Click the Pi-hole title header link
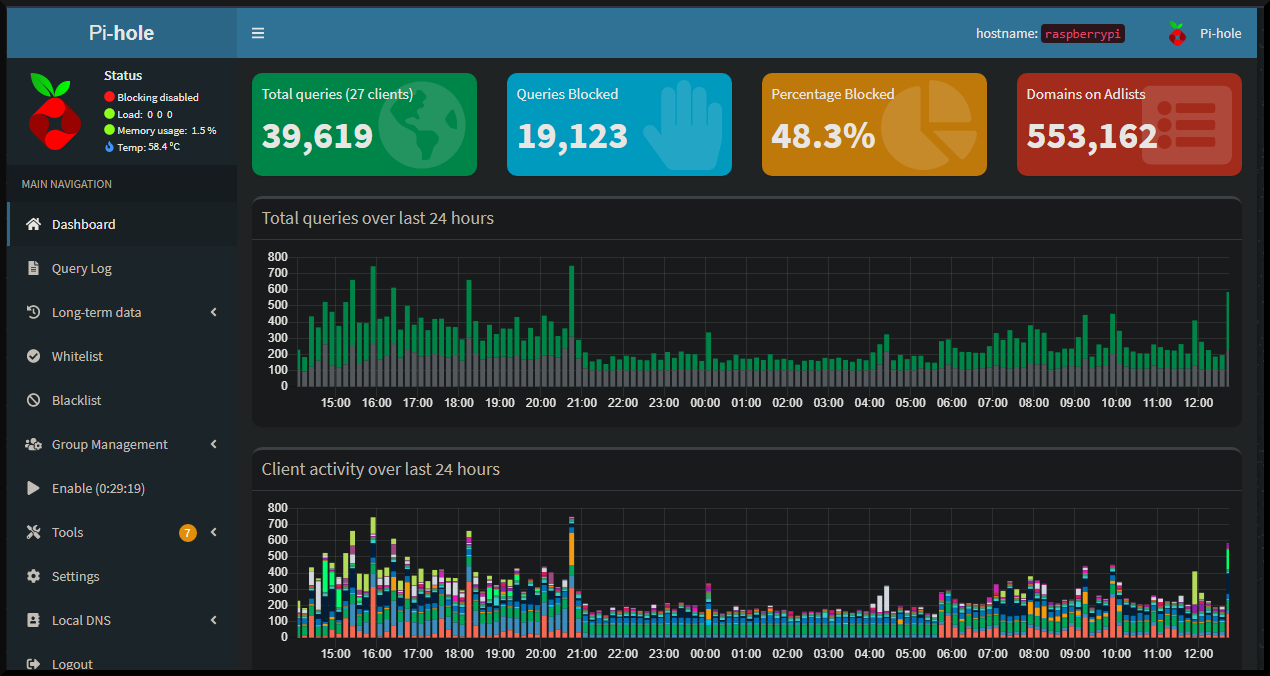This screenshot has width=1270, height=676. pos(121,33)
